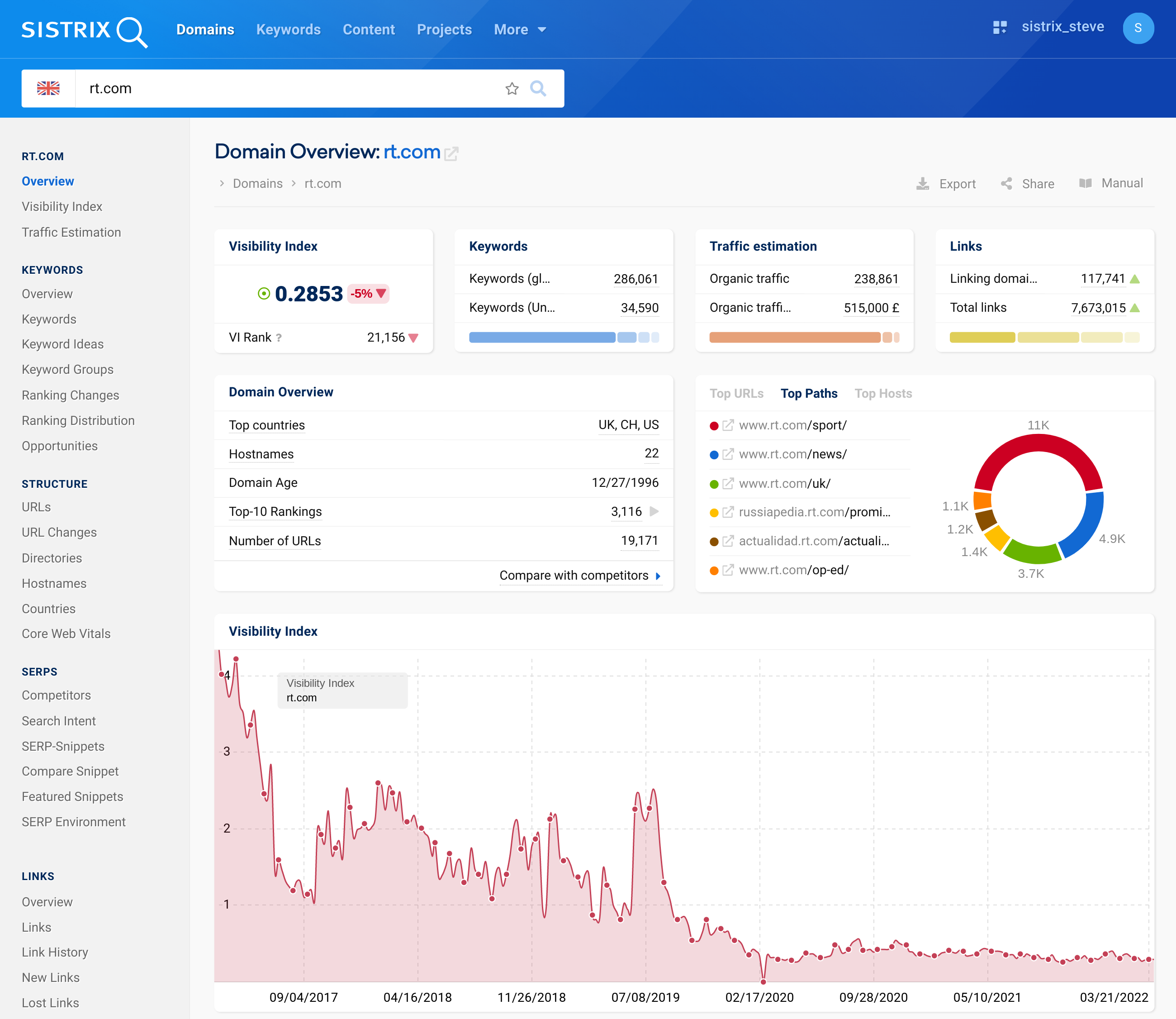
Task: Open Opportunities in sidebar
Action: [60, 446]
